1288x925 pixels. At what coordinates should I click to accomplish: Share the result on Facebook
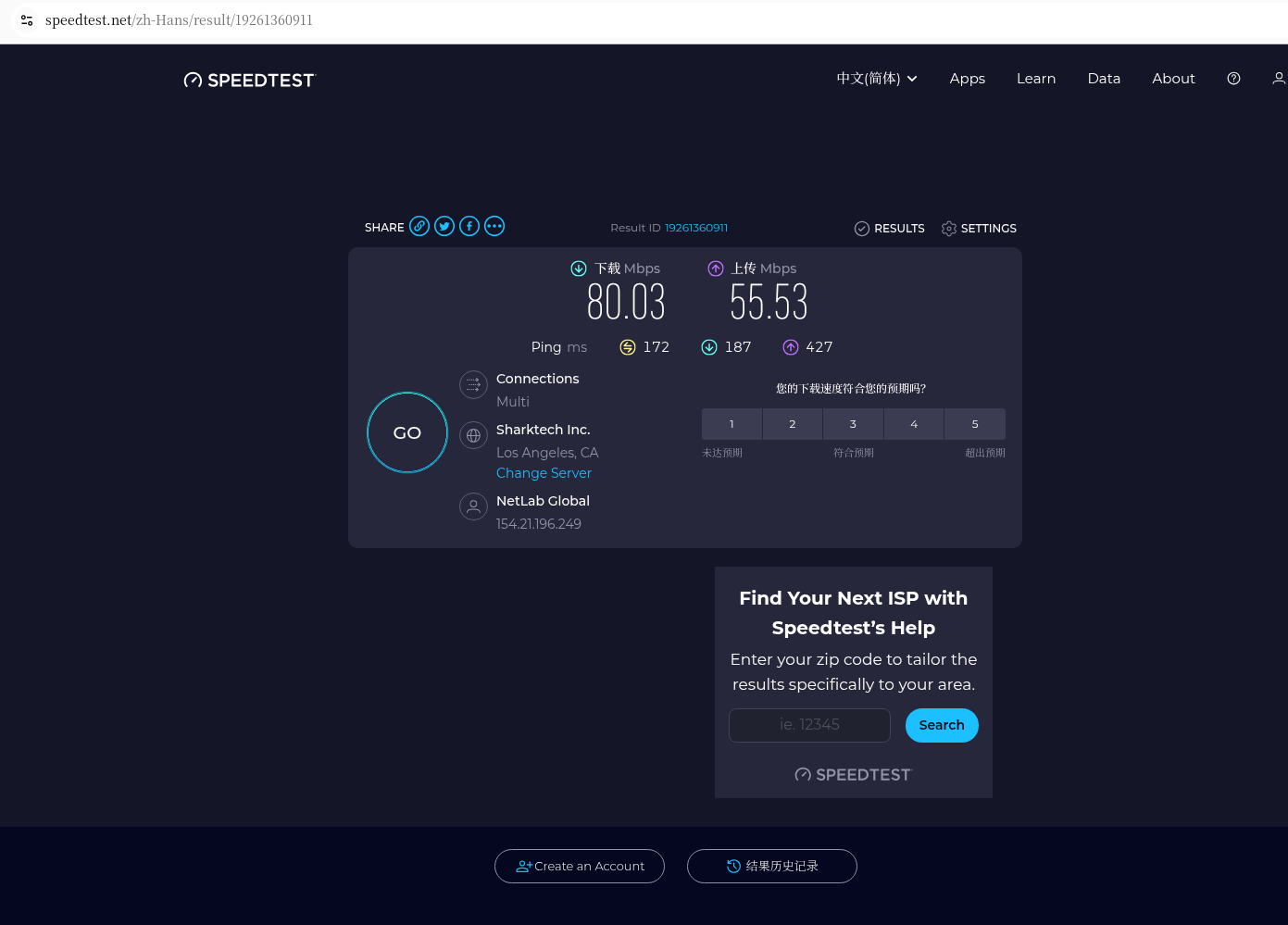point(469,226)
